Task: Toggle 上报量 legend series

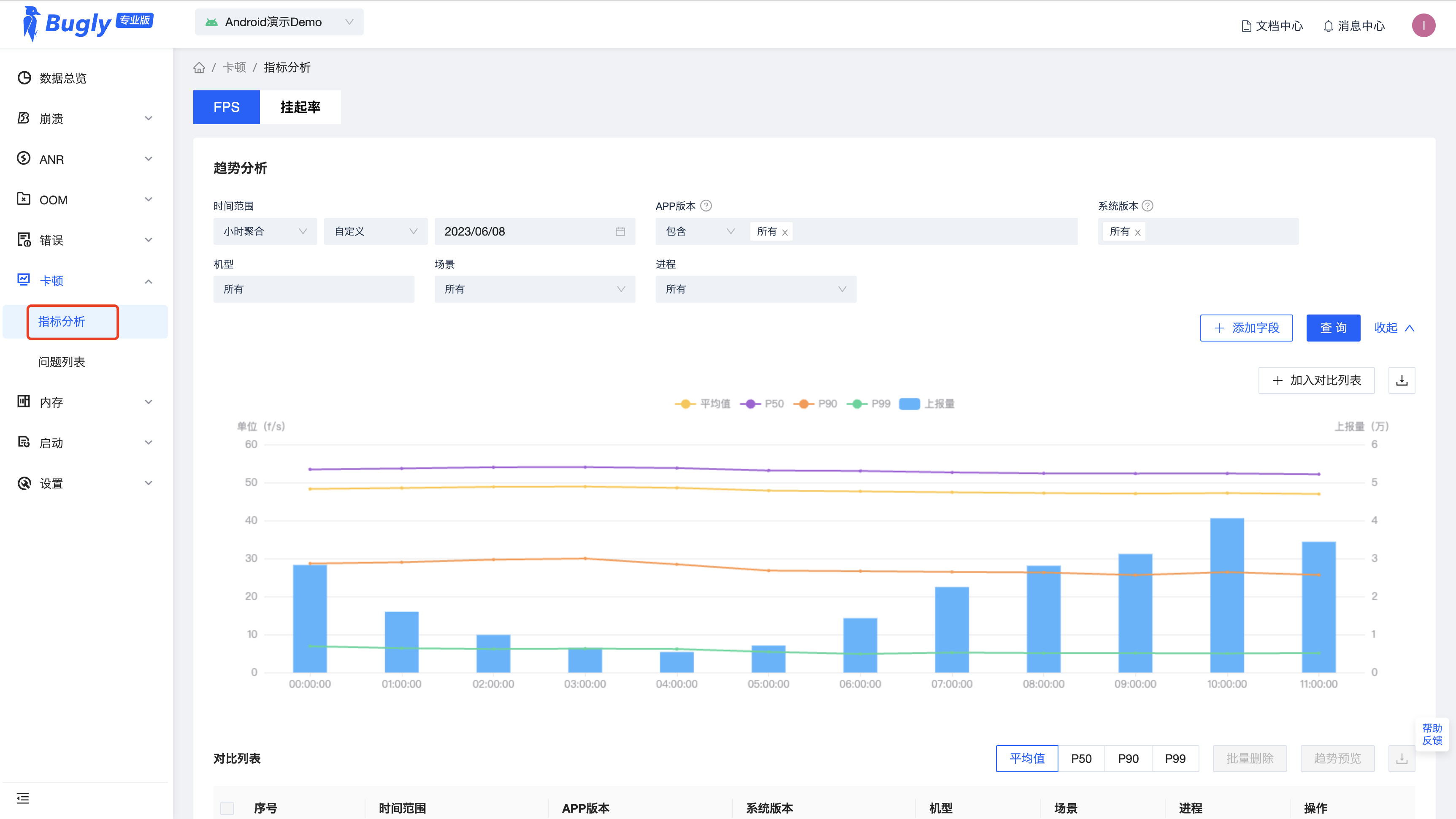Action: point(926,404)
